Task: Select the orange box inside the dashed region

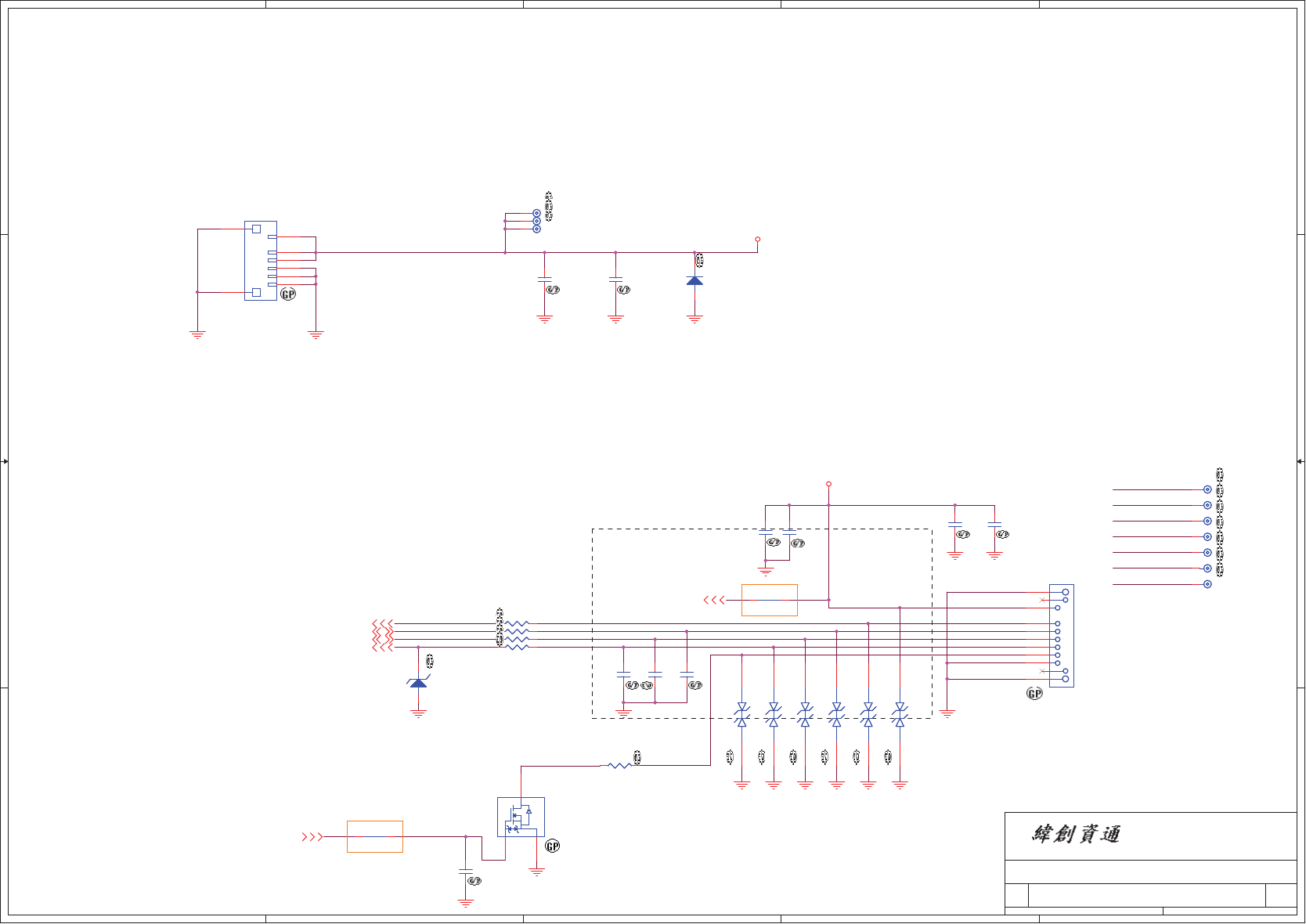Action: 770,600
